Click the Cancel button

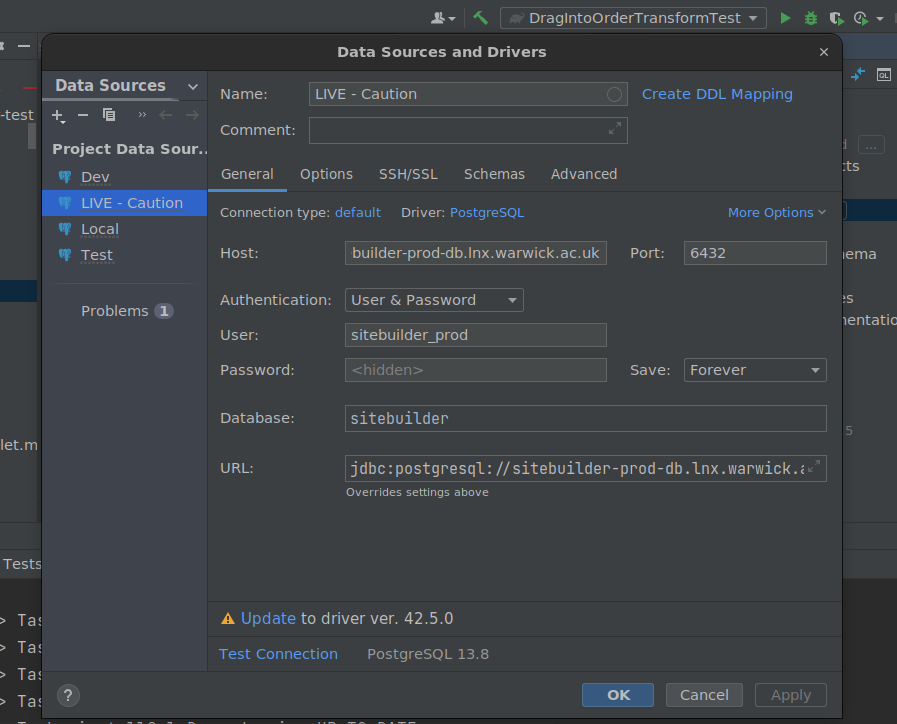coord(704,695)
